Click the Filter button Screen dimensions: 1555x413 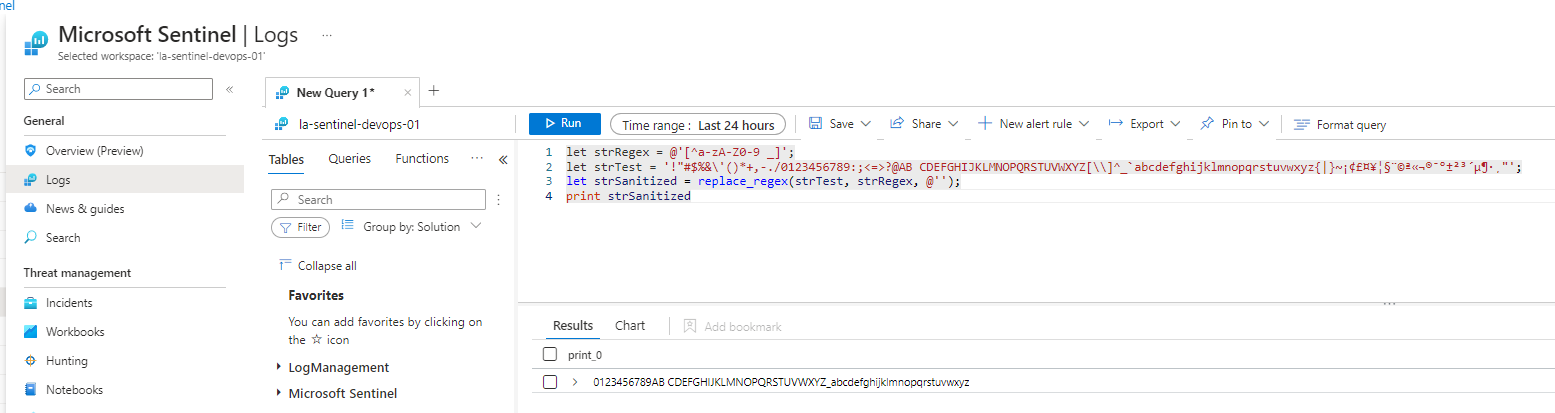pyautogui.click(x=300, y=227)
